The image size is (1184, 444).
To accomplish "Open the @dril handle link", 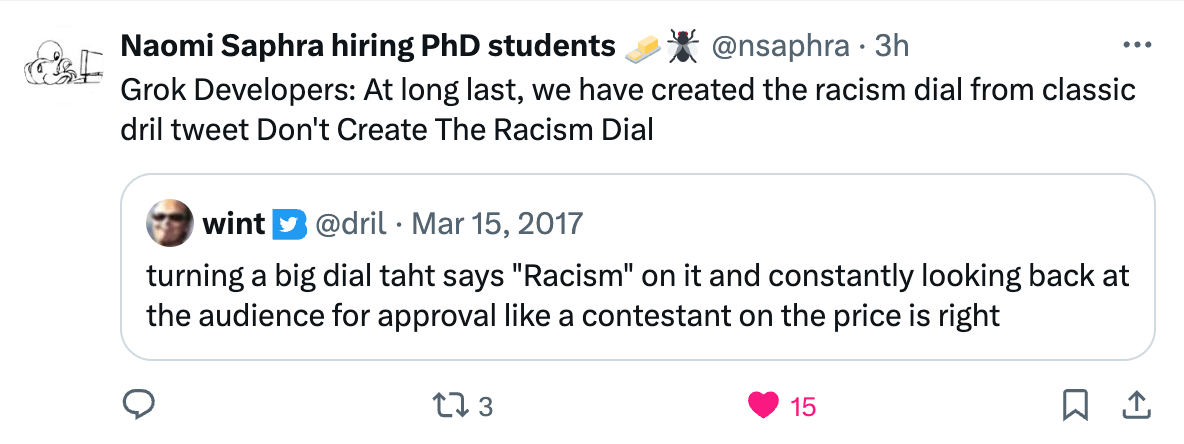I will (x=351, y=223).
